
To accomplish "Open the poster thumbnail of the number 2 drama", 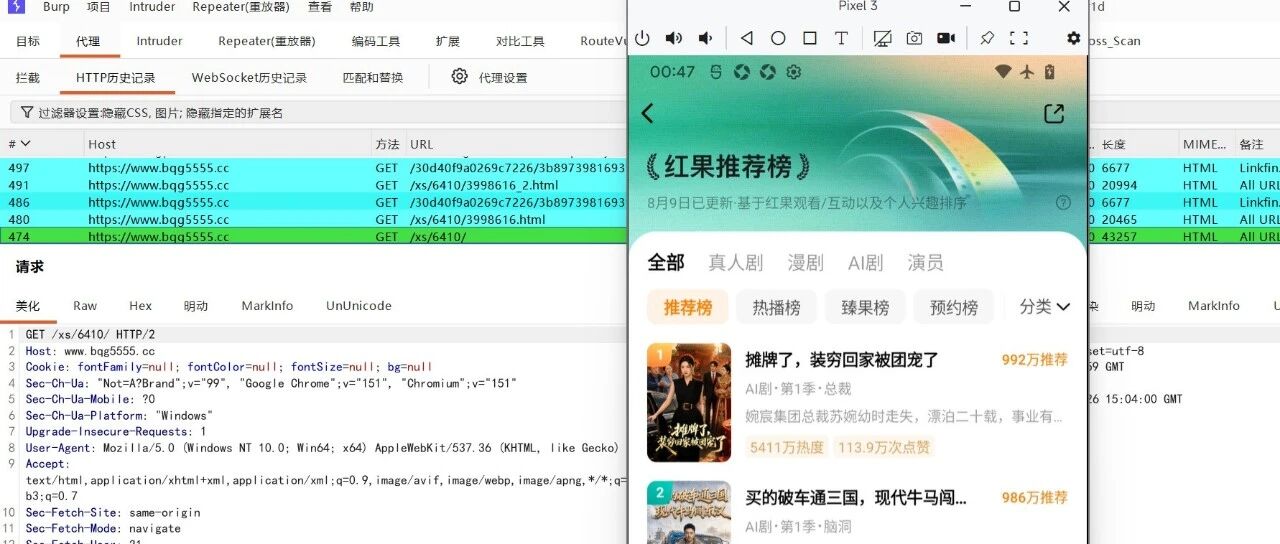I will 689,513.
